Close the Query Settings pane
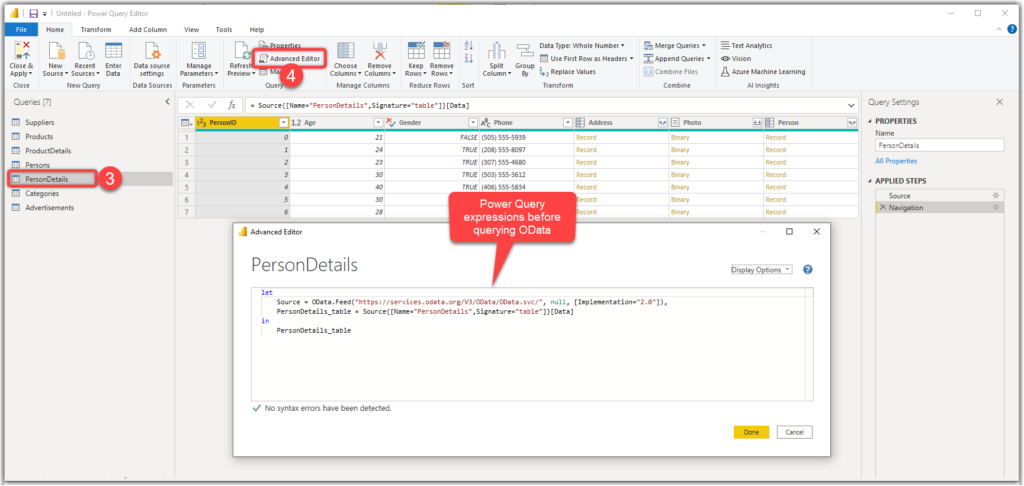Screen dimensions: 1024x486 (999, 102)
